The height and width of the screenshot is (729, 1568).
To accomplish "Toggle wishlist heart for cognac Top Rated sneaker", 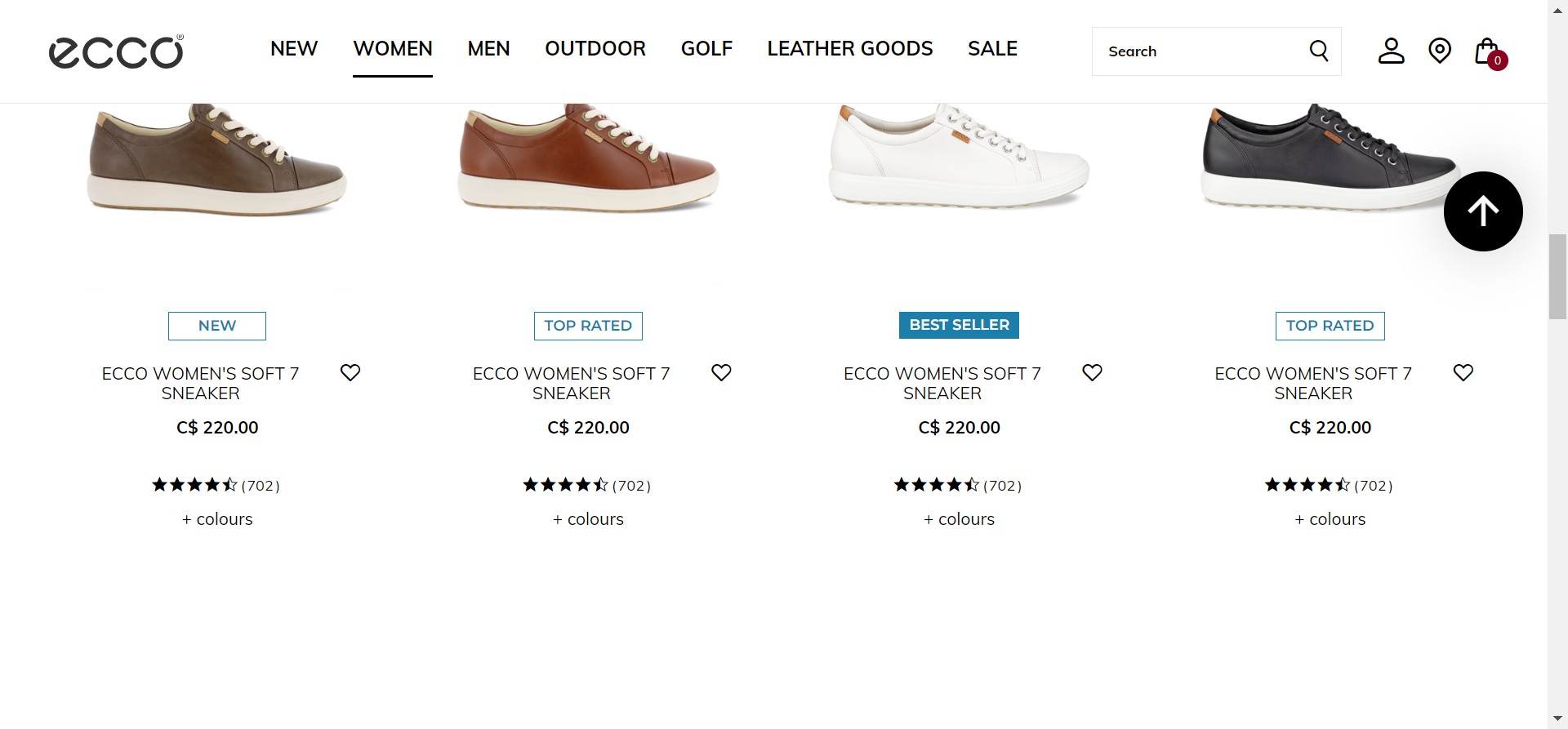I will [x=721, y=373].
